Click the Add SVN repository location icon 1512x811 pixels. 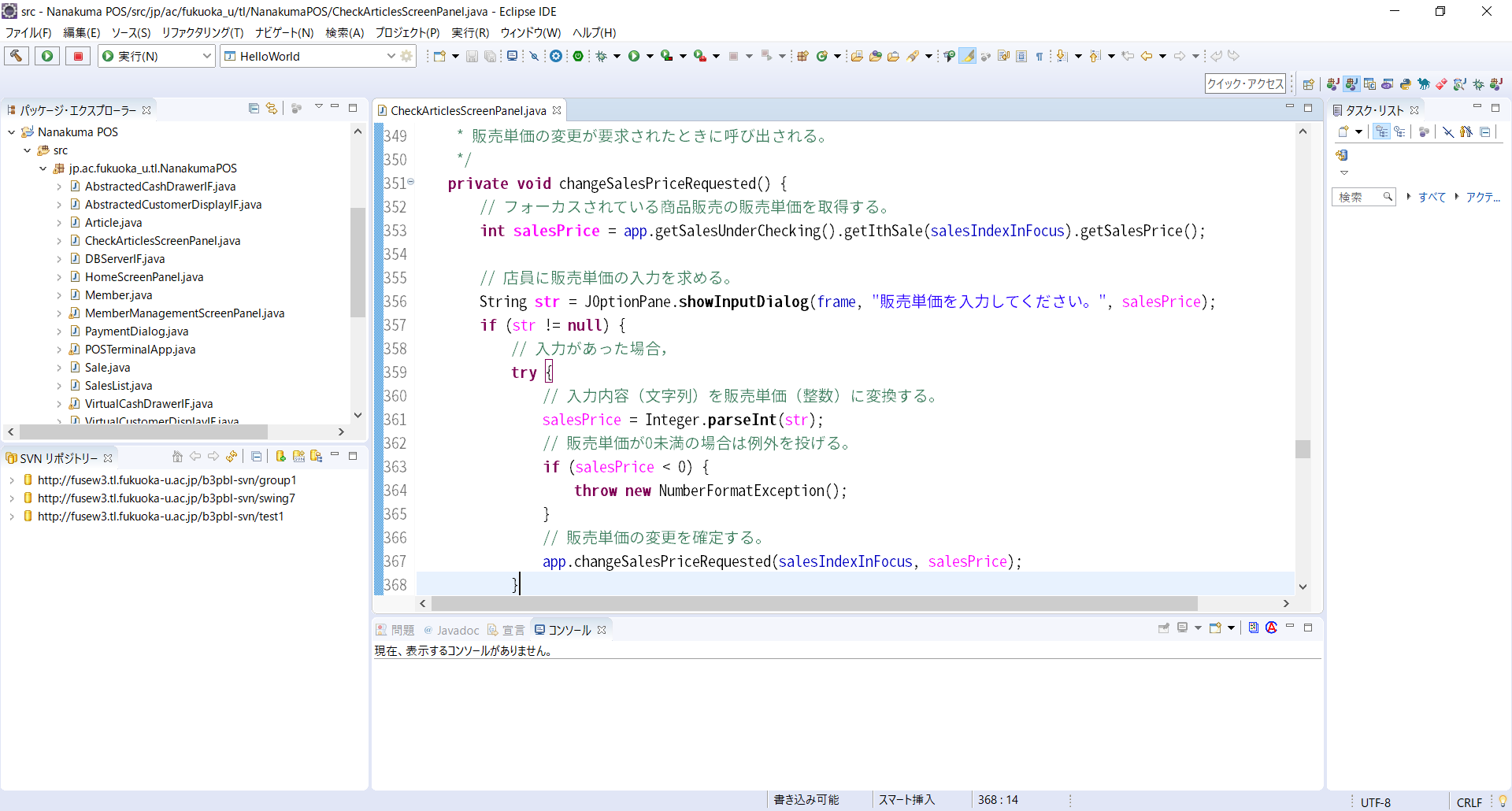pos(280,457)
